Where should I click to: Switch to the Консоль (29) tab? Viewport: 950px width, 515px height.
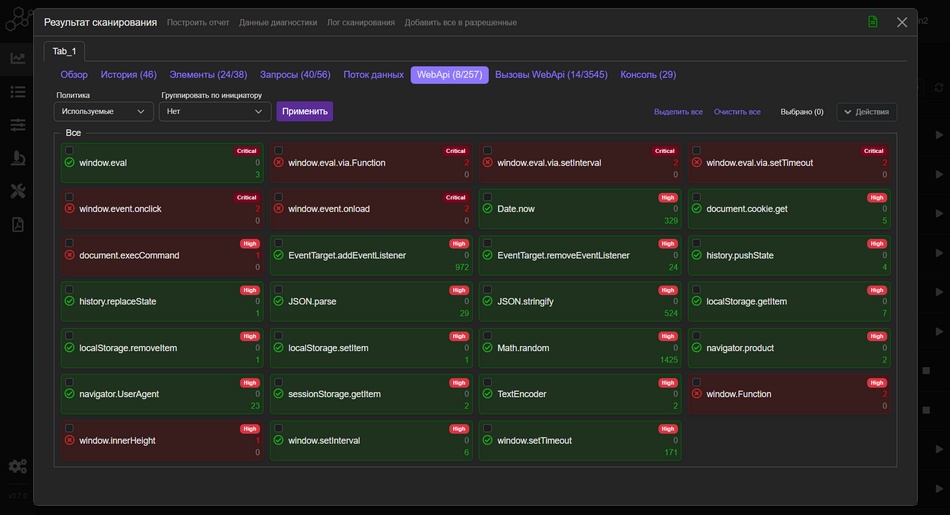(648, 75)
